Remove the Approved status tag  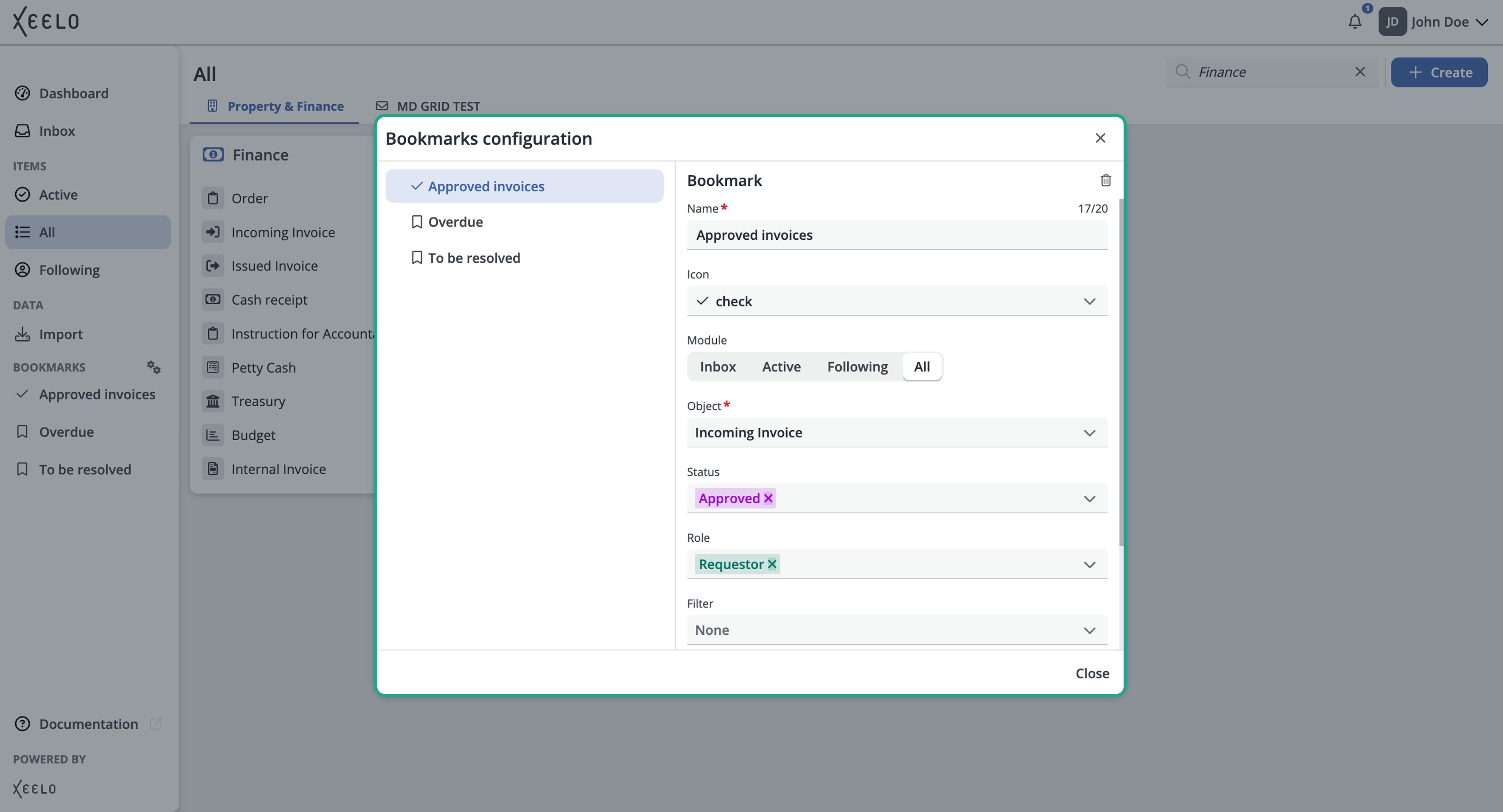point(769,498)
